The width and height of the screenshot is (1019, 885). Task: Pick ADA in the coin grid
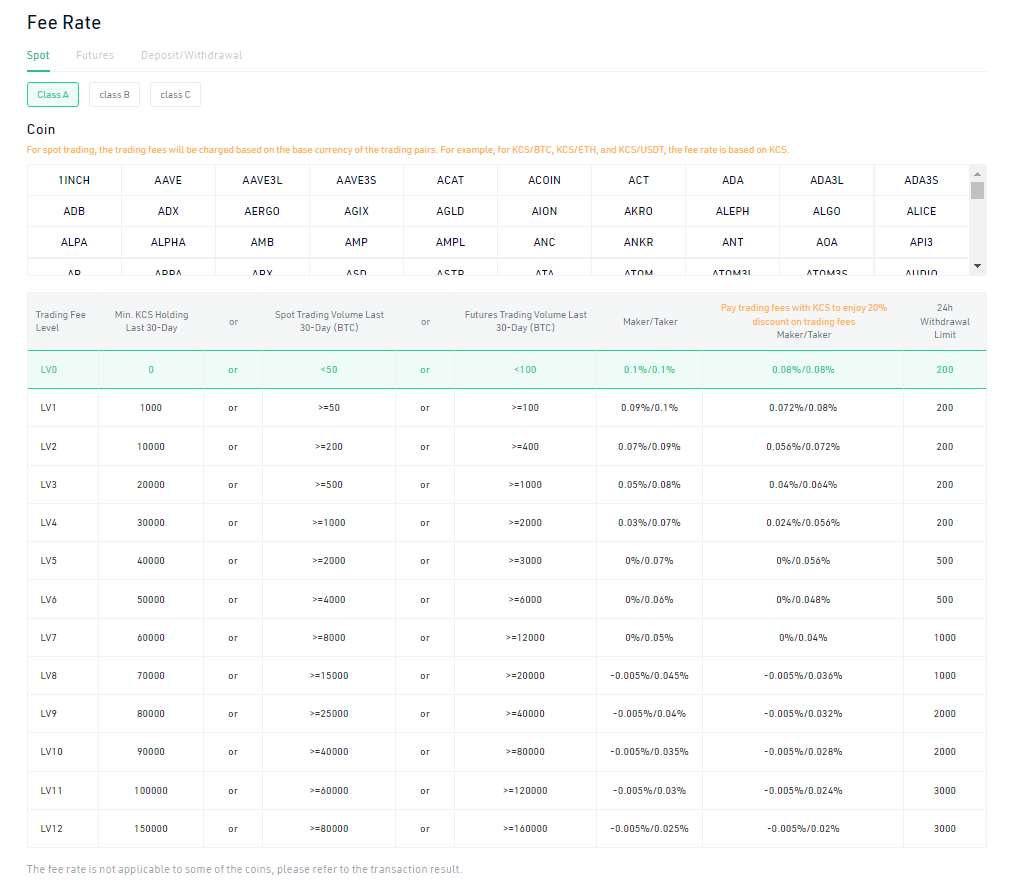coord(732,180)
